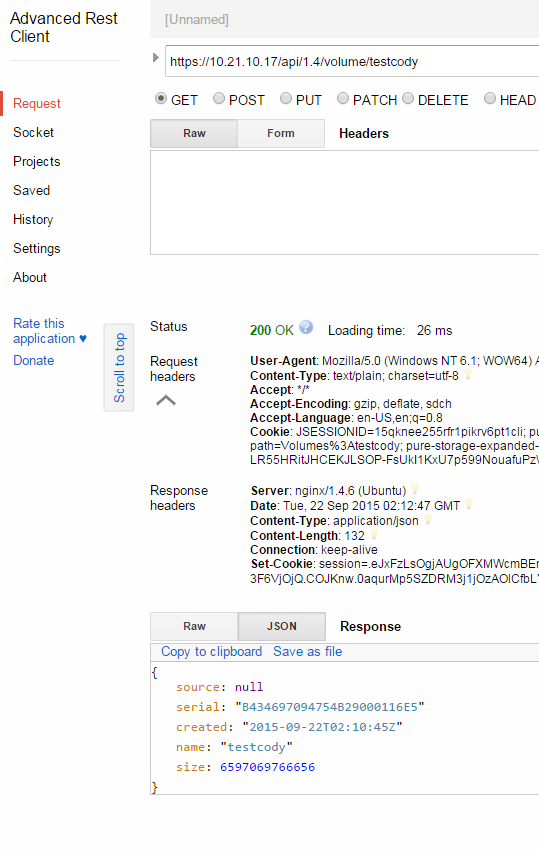Click inside the request URL field
The image size is (539, 851).
352,61
